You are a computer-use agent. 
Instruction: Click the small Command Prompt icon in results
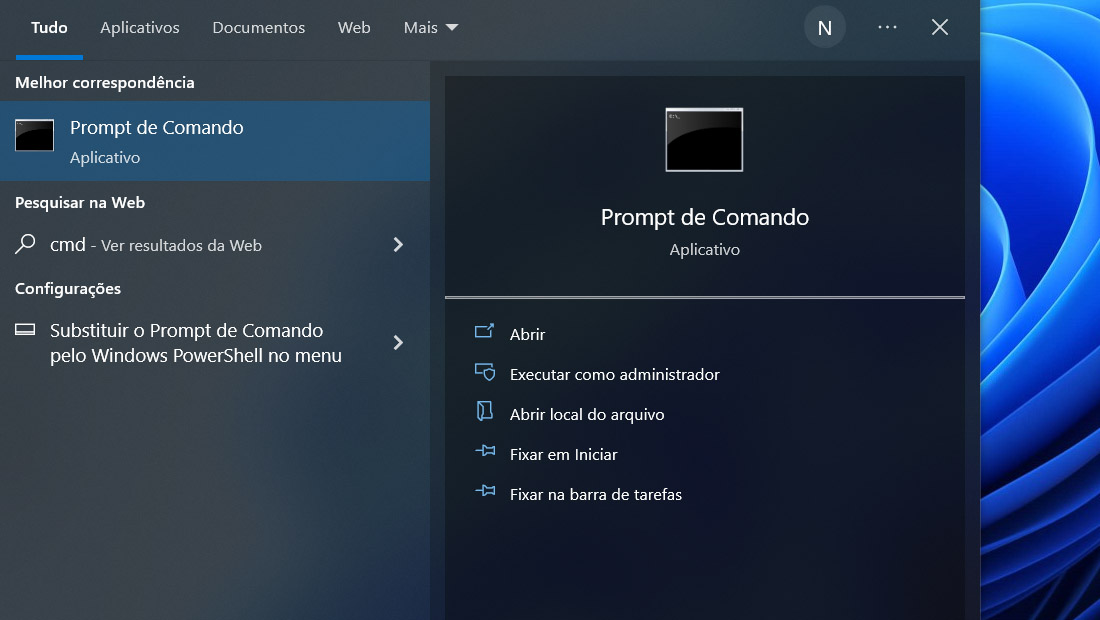pos(34,135)
